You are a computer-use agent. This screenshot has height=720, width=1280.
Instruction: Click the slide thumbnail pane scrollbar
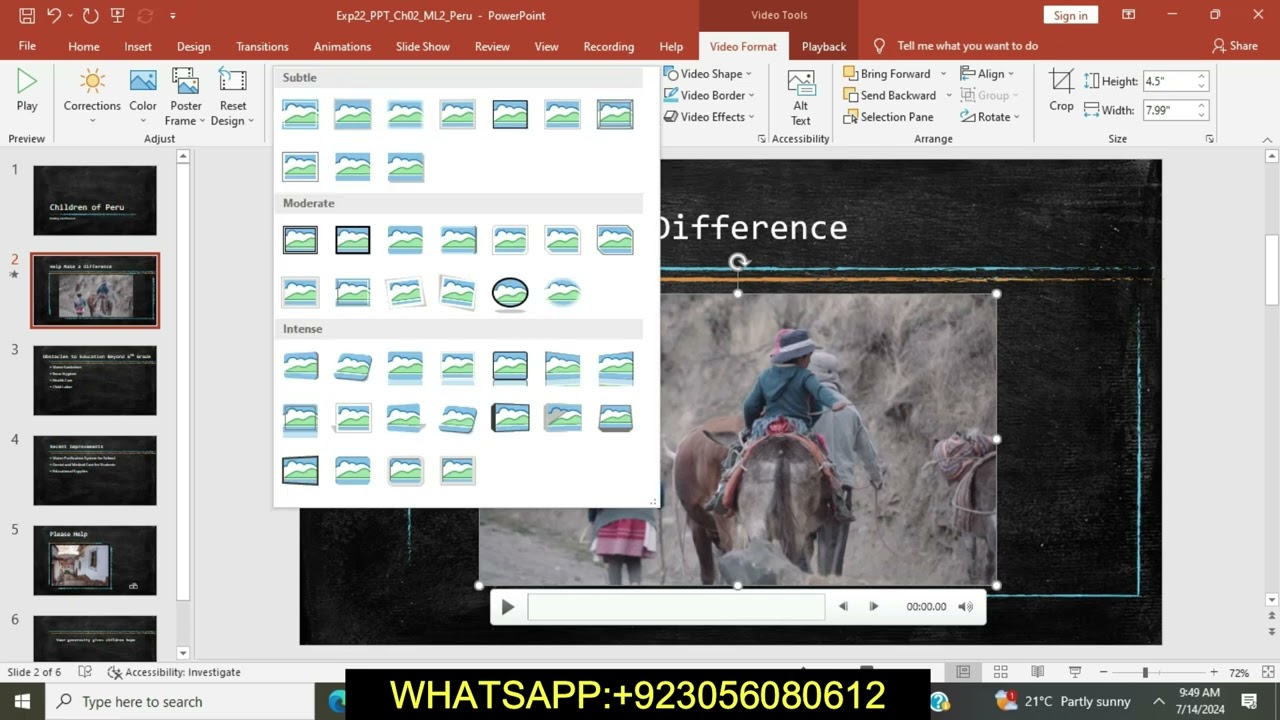183,404
